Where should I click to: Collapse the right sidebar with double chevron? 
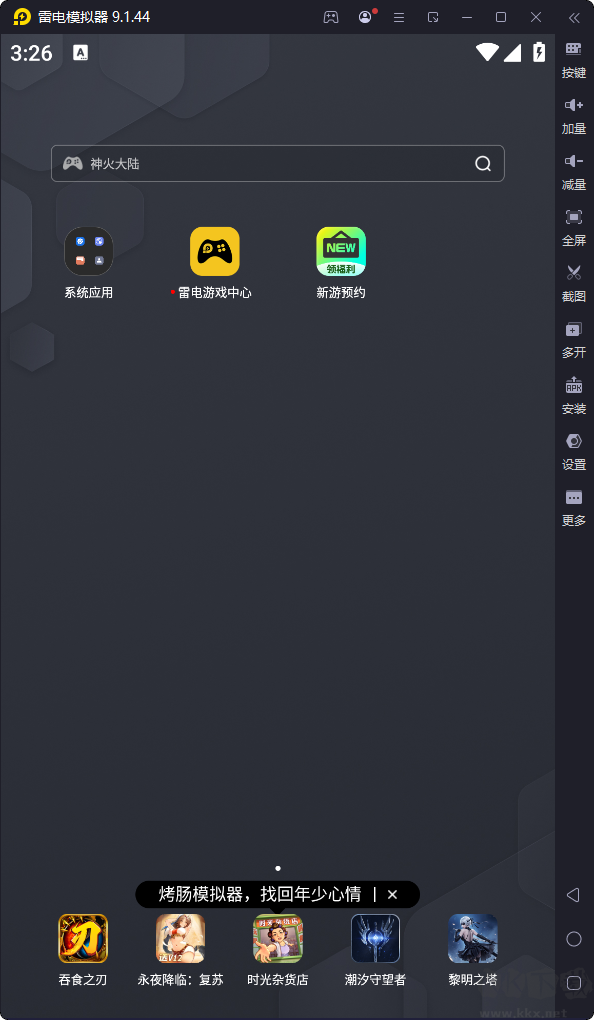coord(574,18)
